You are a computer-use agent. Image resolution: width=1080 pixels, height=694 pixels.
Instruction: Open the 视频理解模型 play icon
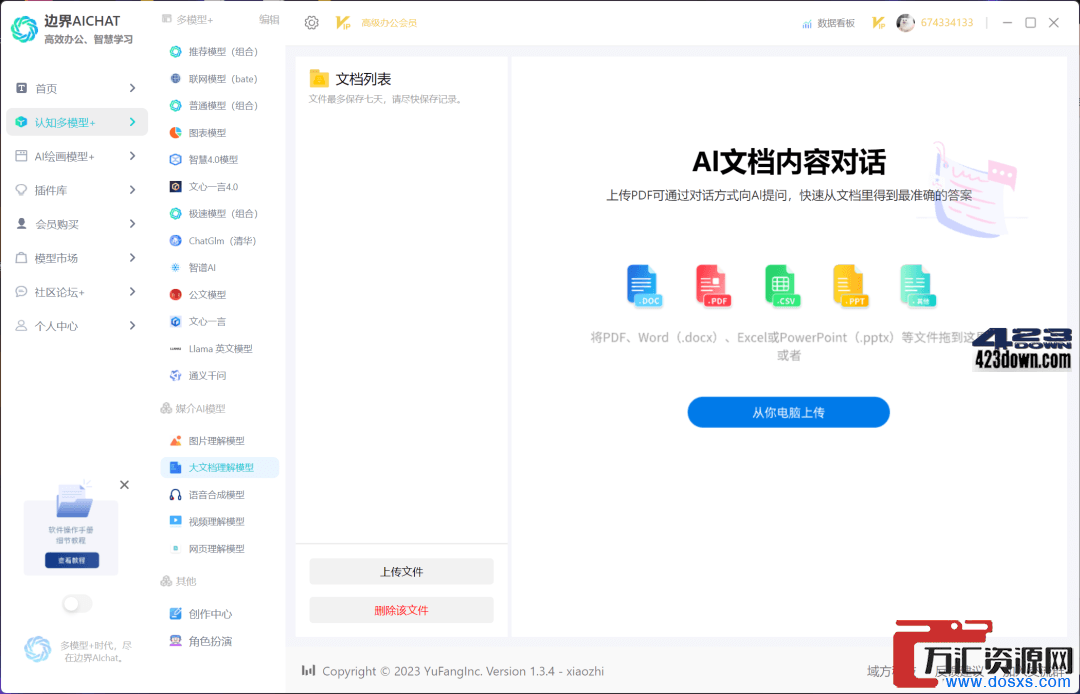point(176,521)
